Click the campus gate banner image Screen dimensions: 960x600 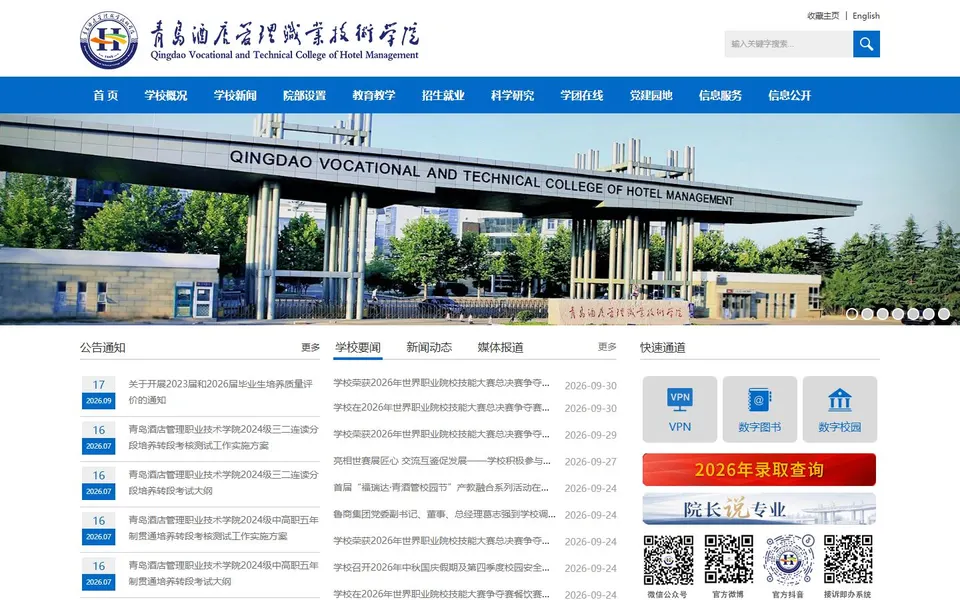click(x=480, y=219)
